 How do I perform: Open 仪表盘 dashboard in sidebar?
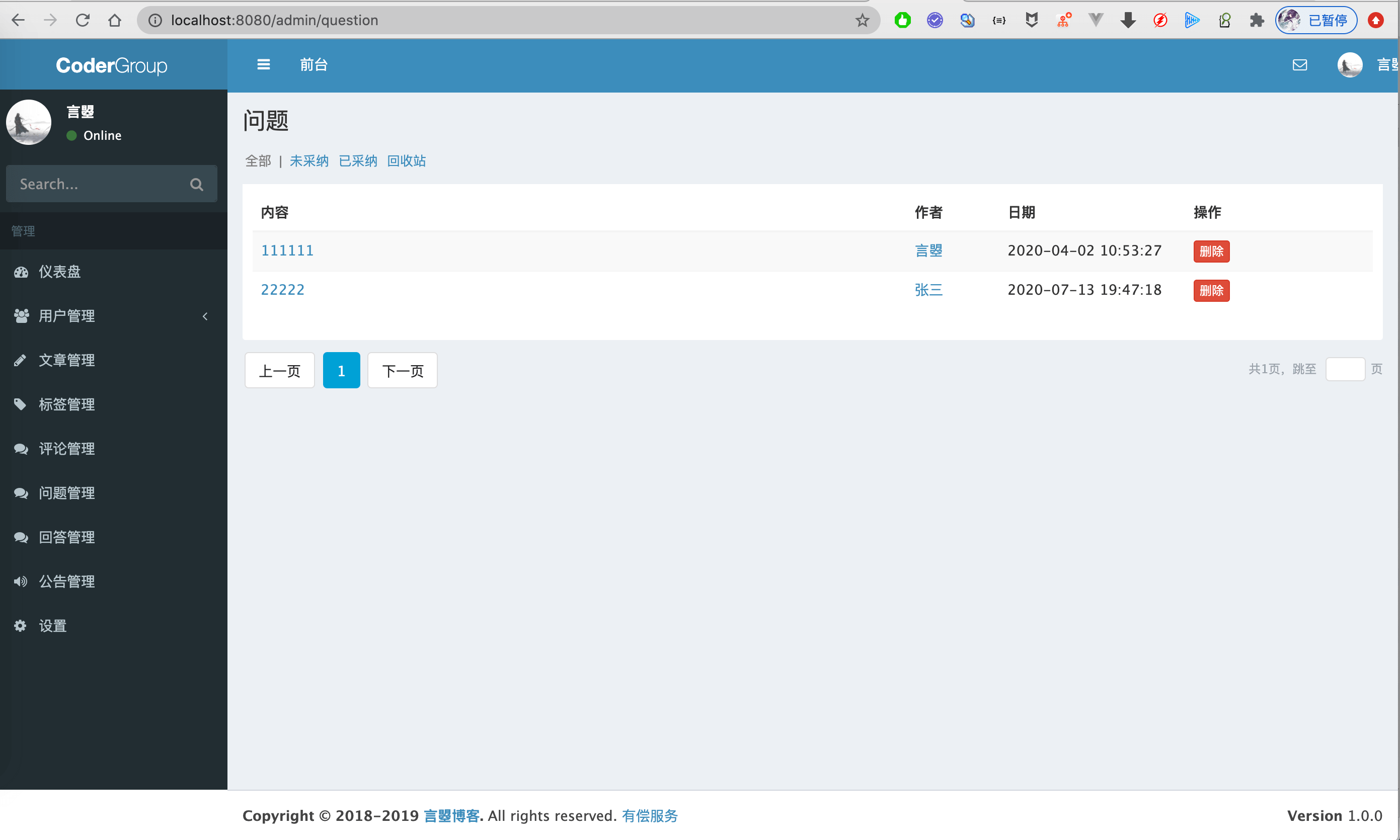(x=59, y=272)
